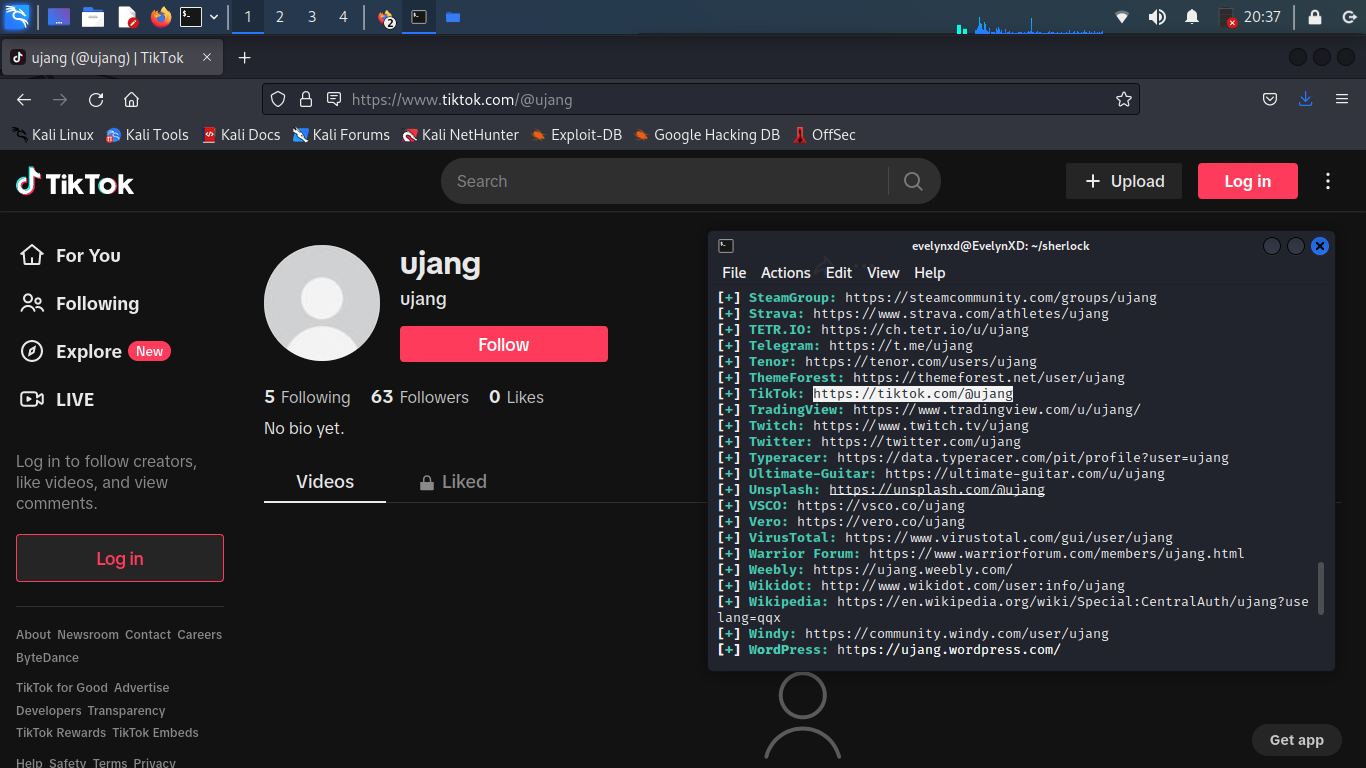Image resolution: width=1366 pixels, height=768 pixels.
Task: View ujang's 5 Following count
Action: coord(307,397)
